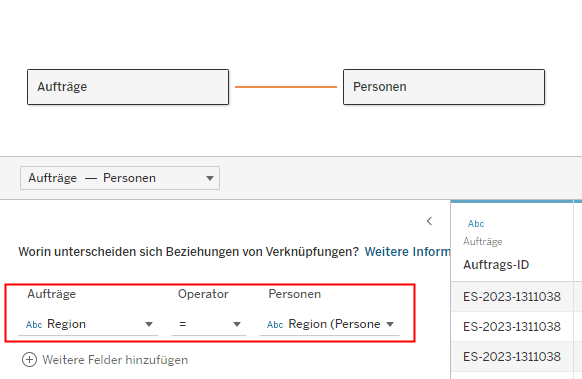Select the Aufträge table box
Screen dimensions: 582x379
[x=128, y=87]
